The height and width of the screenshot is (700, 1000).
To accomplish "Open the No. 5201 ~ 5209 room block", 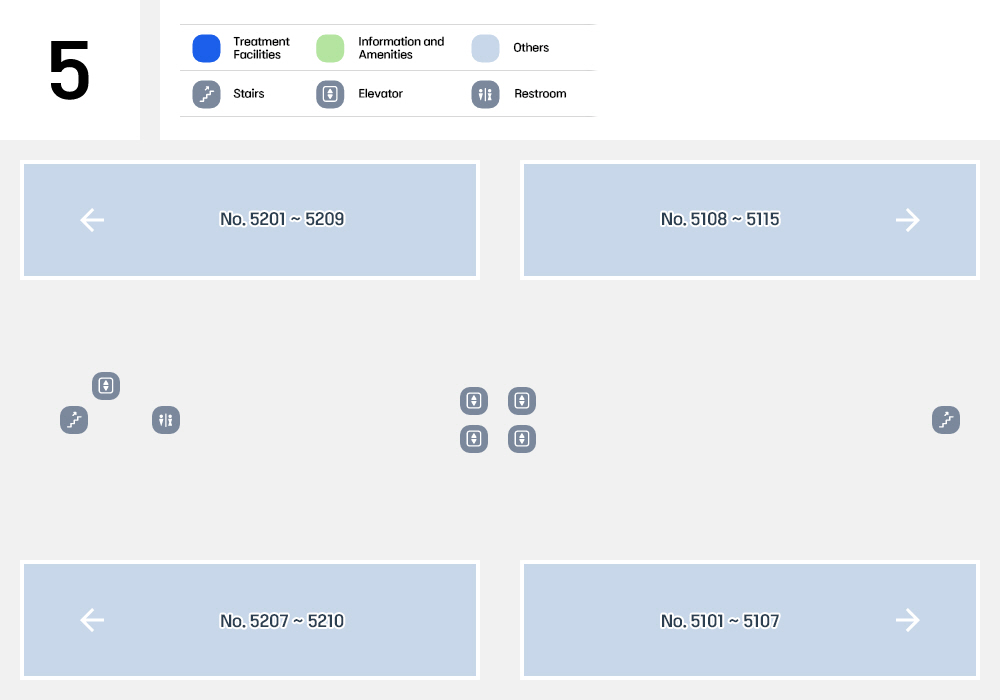I will point(250,220).
